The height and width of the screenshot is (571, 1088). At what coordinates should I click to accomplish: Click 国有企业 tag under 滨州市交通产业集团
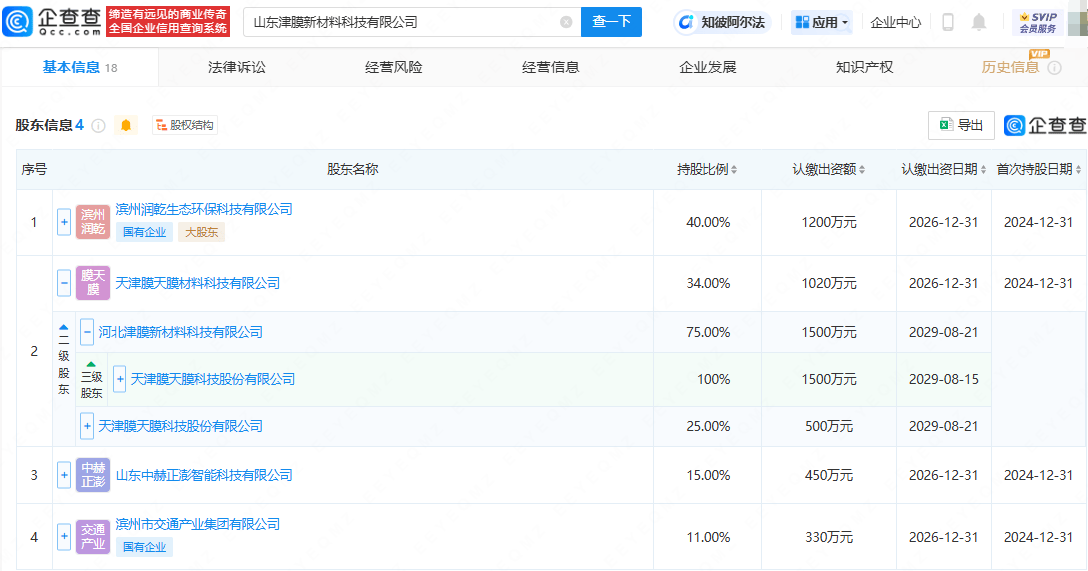tap(144, 547)
